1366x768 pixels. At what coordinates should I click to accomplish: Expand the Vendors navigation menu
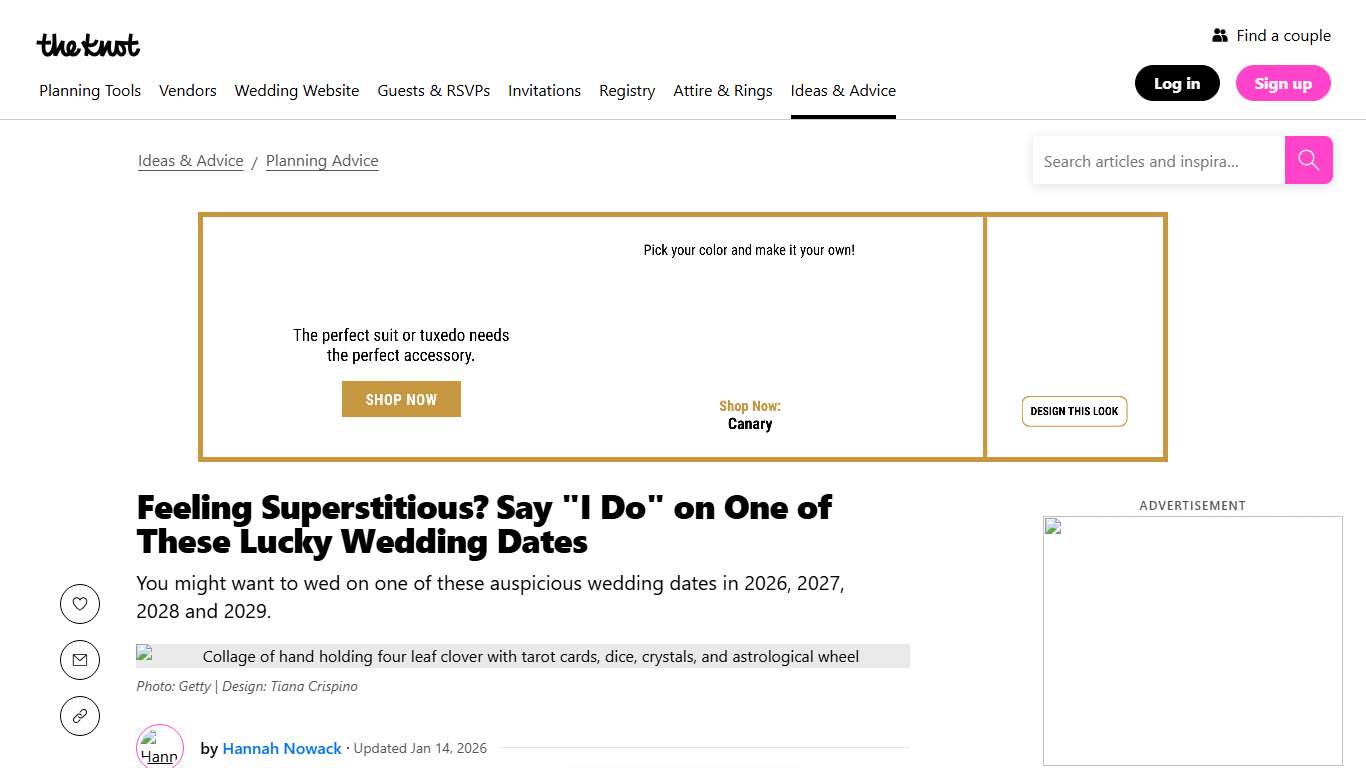click(x=187, y=90)
